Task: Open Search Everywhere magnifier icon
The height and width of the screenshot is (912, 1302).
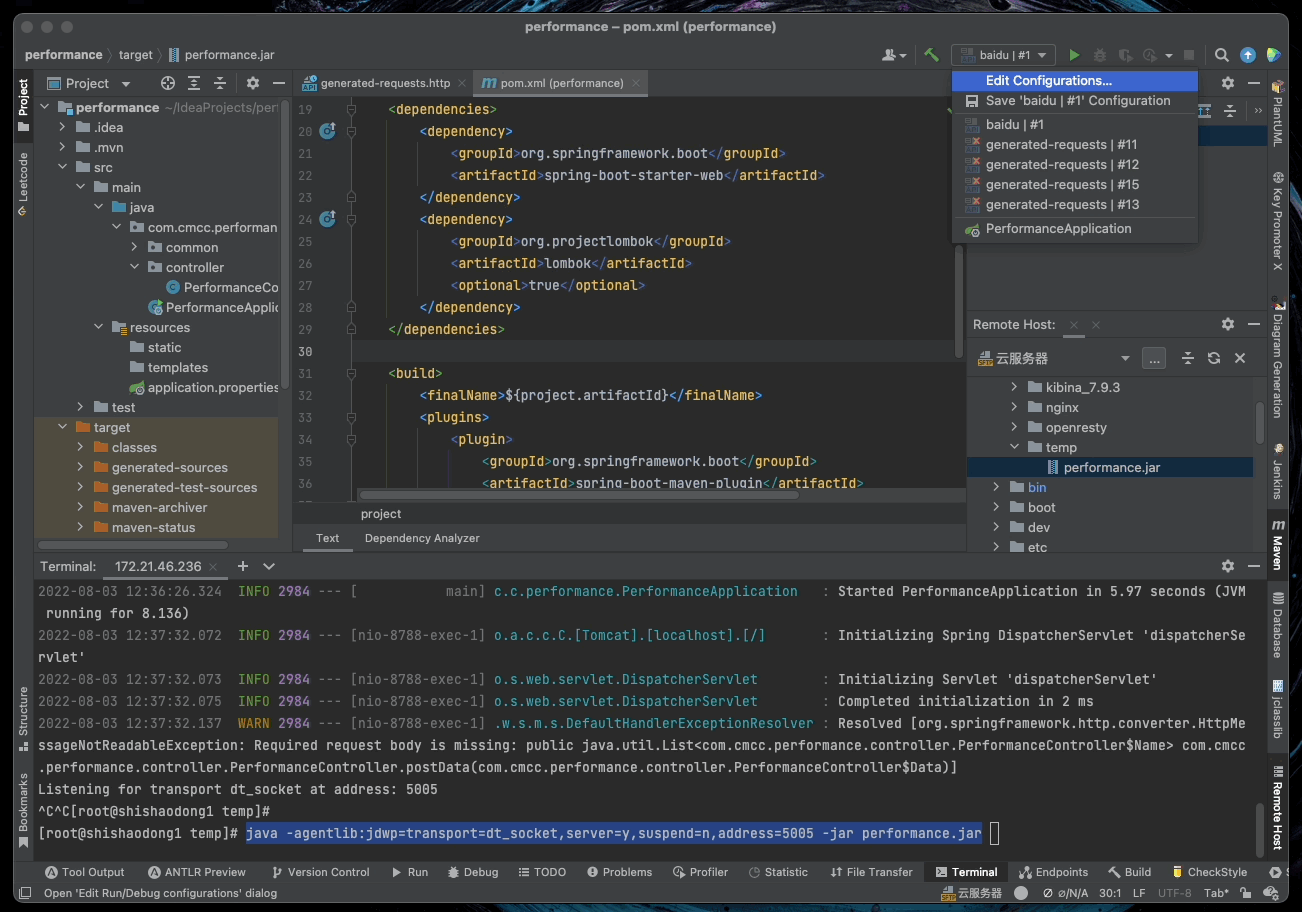Action: pyautogui.click(x=1222, y=55)
